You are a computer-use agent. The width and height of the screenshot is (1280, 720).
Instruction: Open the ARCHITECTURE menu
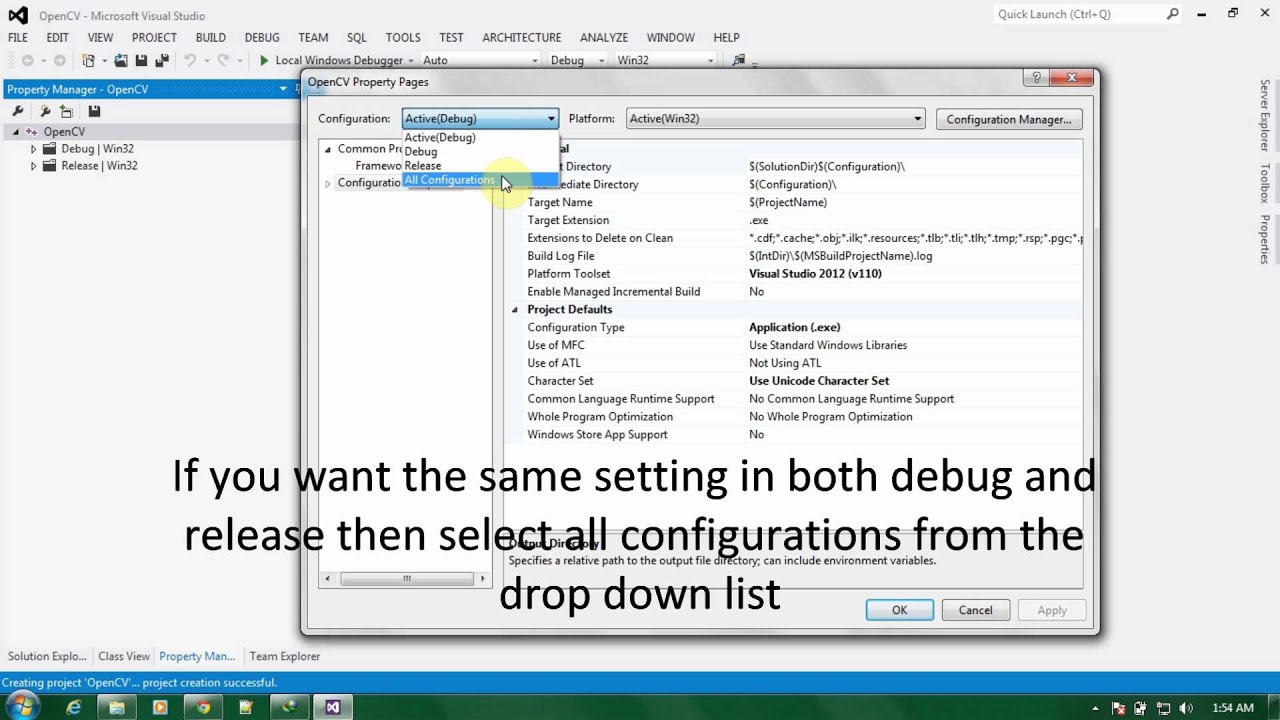click(522, 37)
